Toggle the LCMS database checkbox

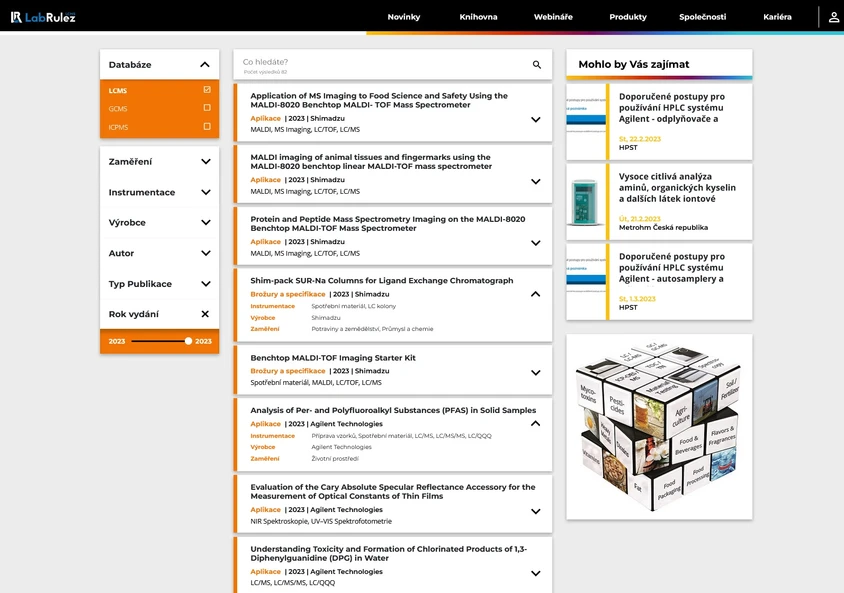click(207, 90)
